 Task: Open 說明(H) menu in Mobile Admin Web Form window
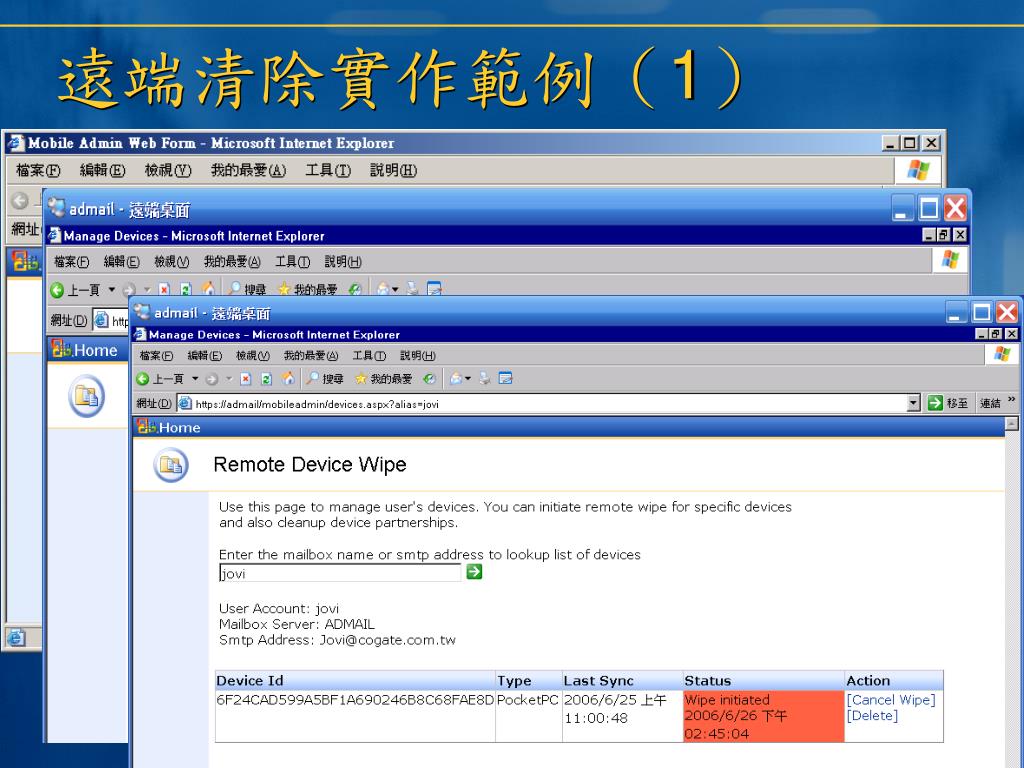(x=393, y=170)
